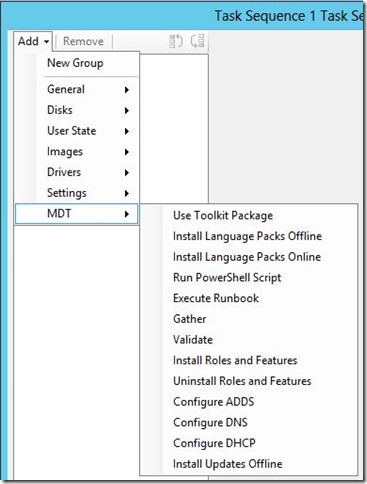This screenshot has height=484, width=367.
Task: Choose Configure DNS step
Action: 248,422
